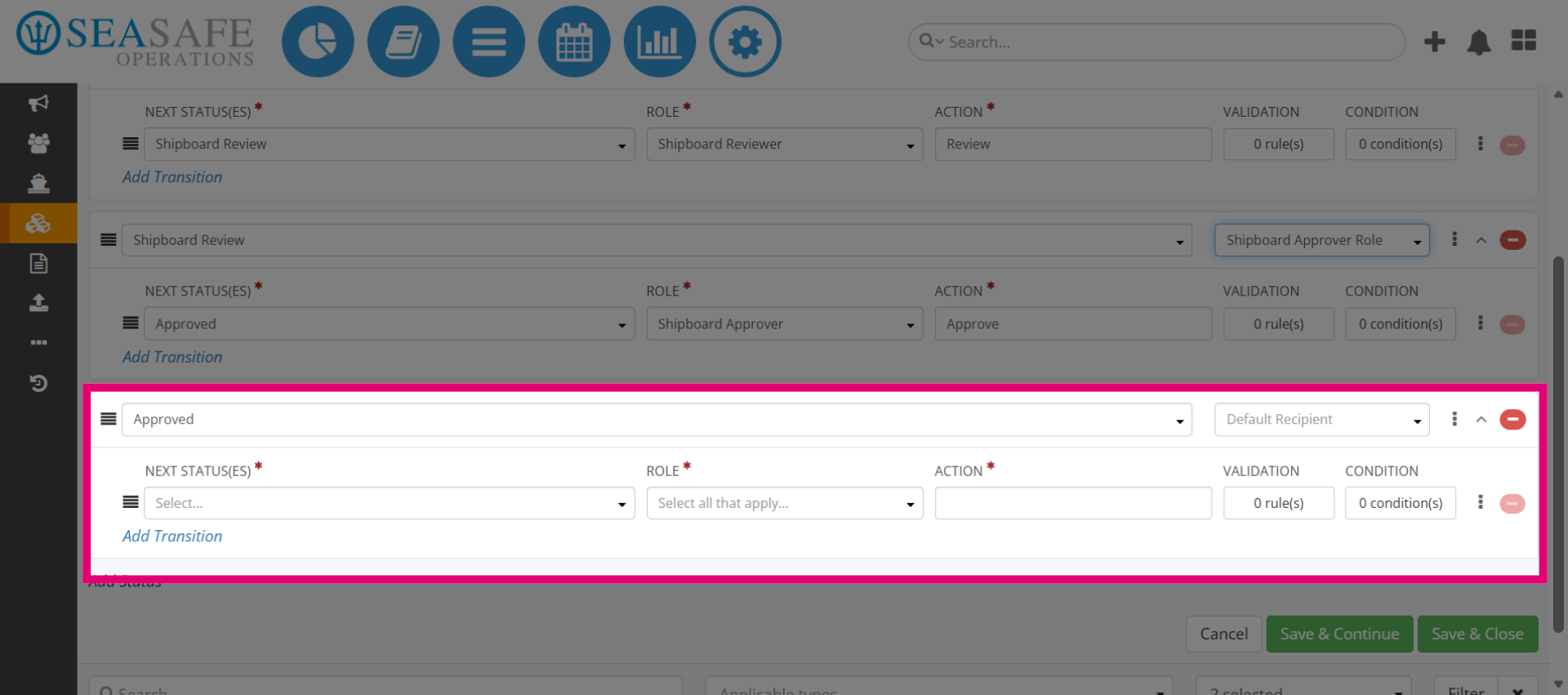Click the highlighted cubes sidebar icon
Screen dimensions: 1568x695
click(38, 223)
